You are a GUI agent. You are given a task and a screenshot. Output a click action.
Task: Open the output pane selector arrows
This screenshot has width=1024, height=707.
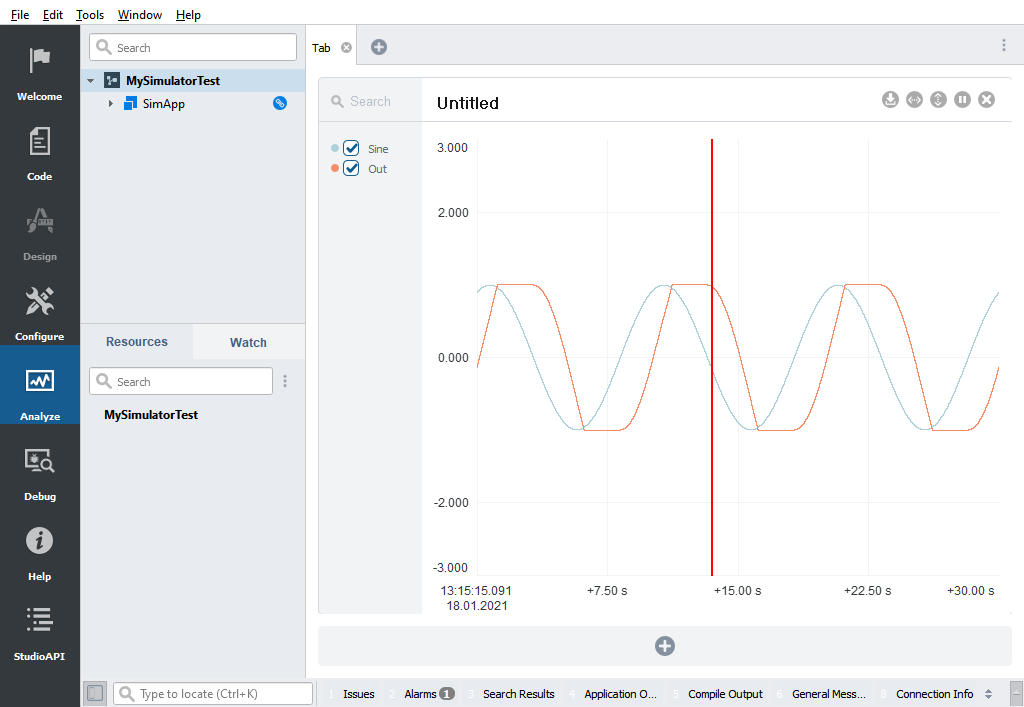[x=988, y=694]
